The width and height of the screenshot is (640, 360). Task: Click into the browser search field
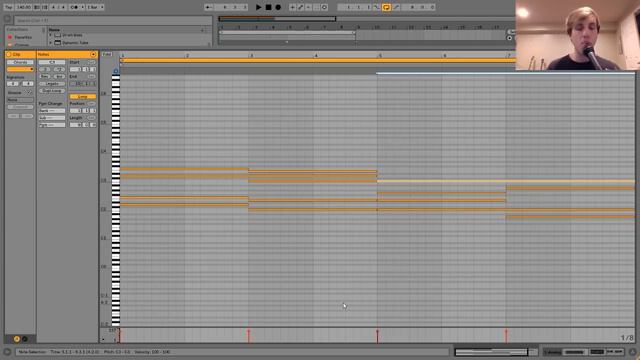click(113, 20)
